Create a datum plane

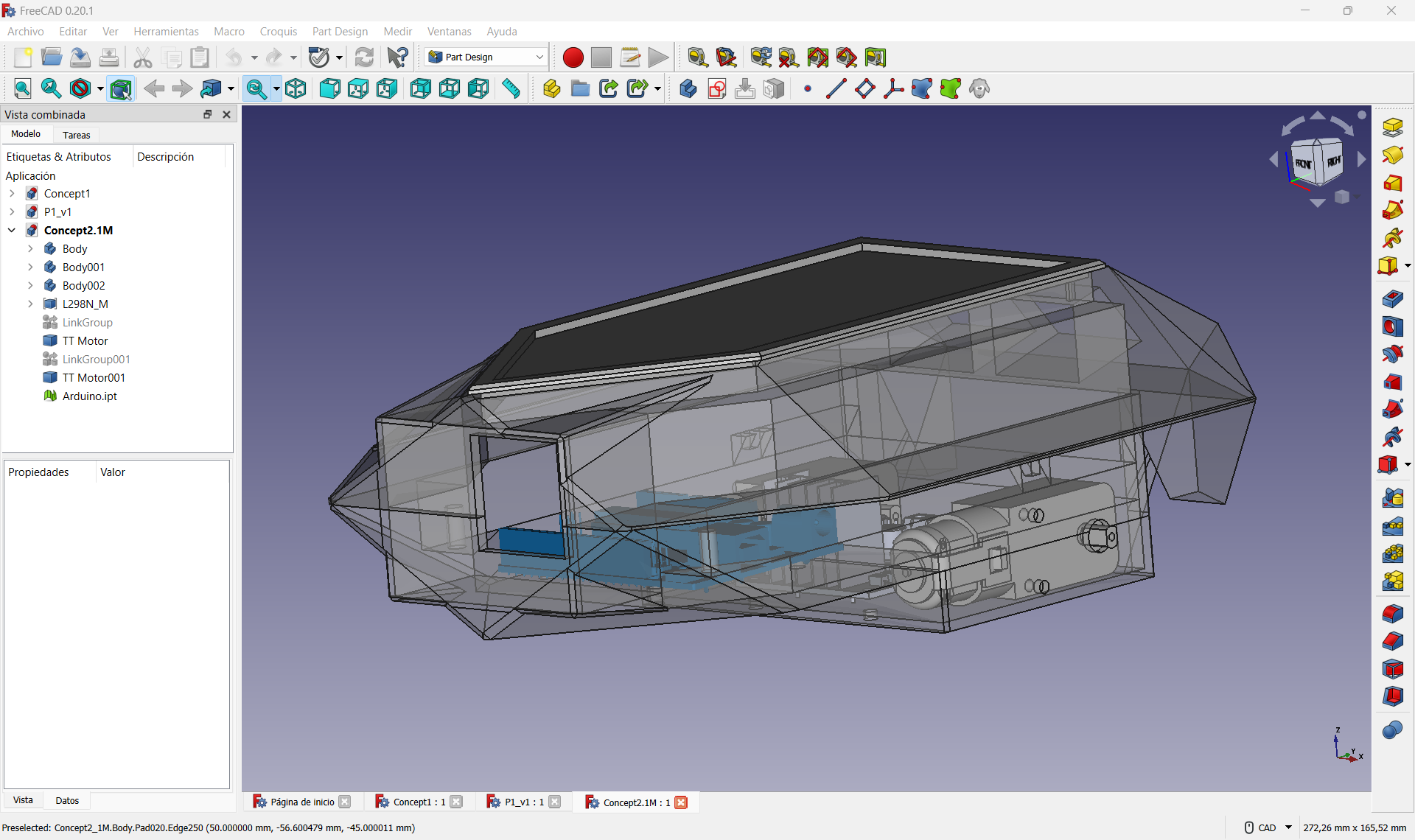click(x=864, y=89)
